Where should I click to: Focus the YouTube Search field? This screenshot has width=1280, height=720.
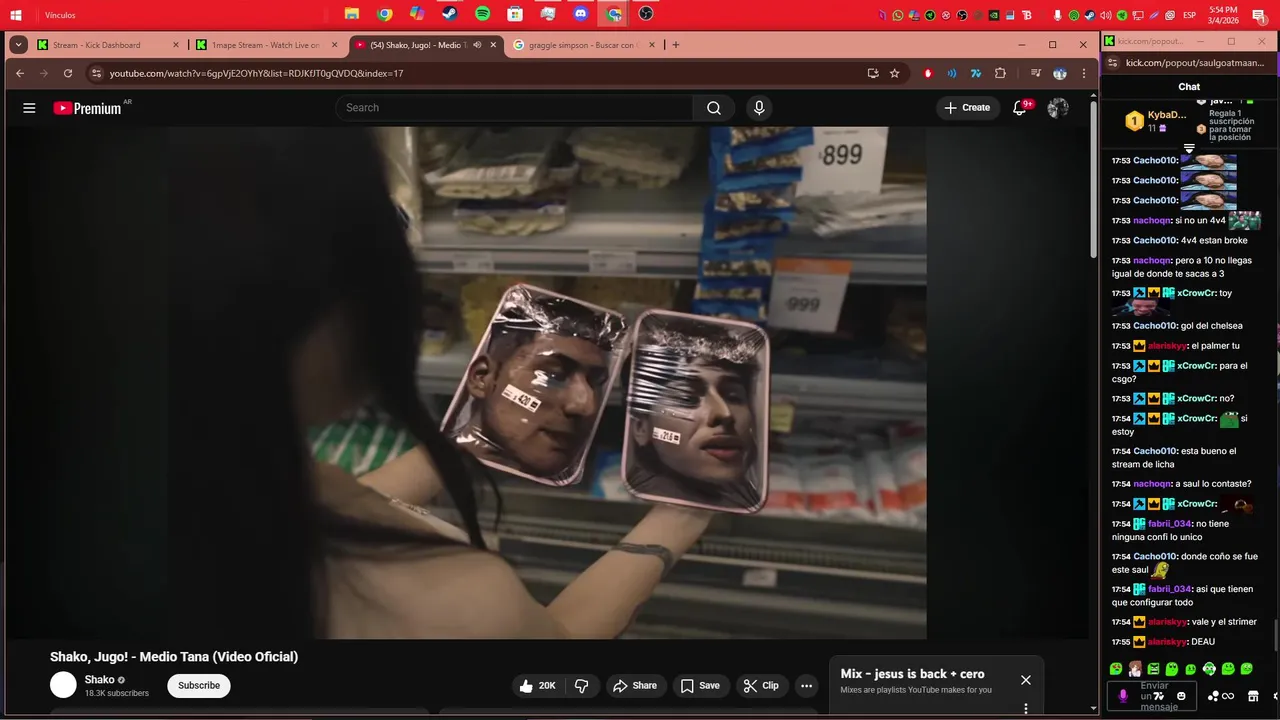(514, 108)
